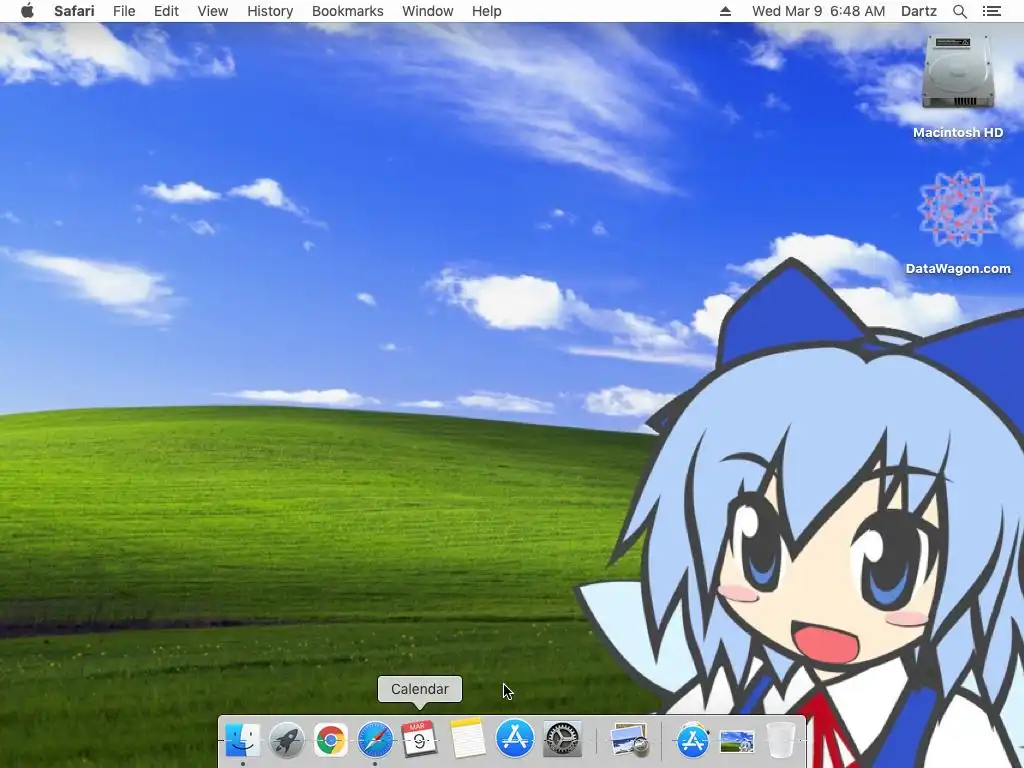
Task: Open the Dartz user menu
Action: point(918,11)
